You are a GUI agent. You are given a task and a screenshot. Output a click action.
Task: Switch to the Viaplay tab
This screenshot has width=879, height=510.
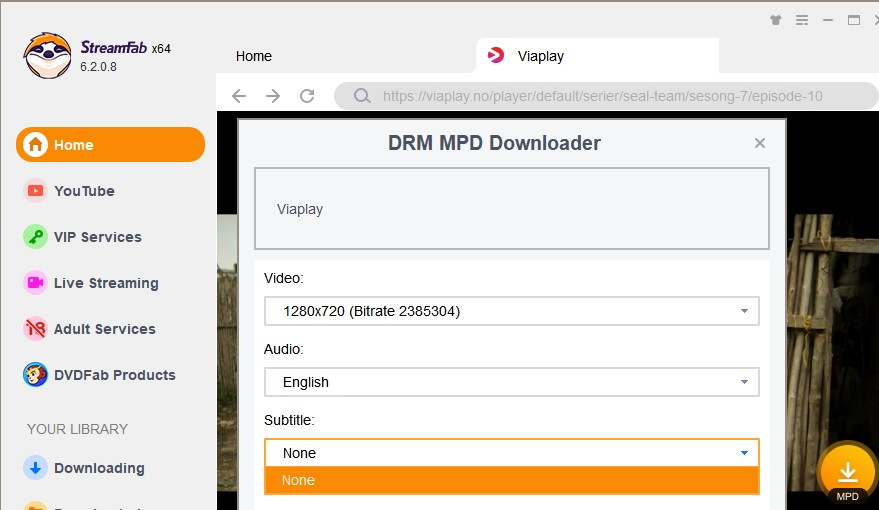(x=598, y=56)
